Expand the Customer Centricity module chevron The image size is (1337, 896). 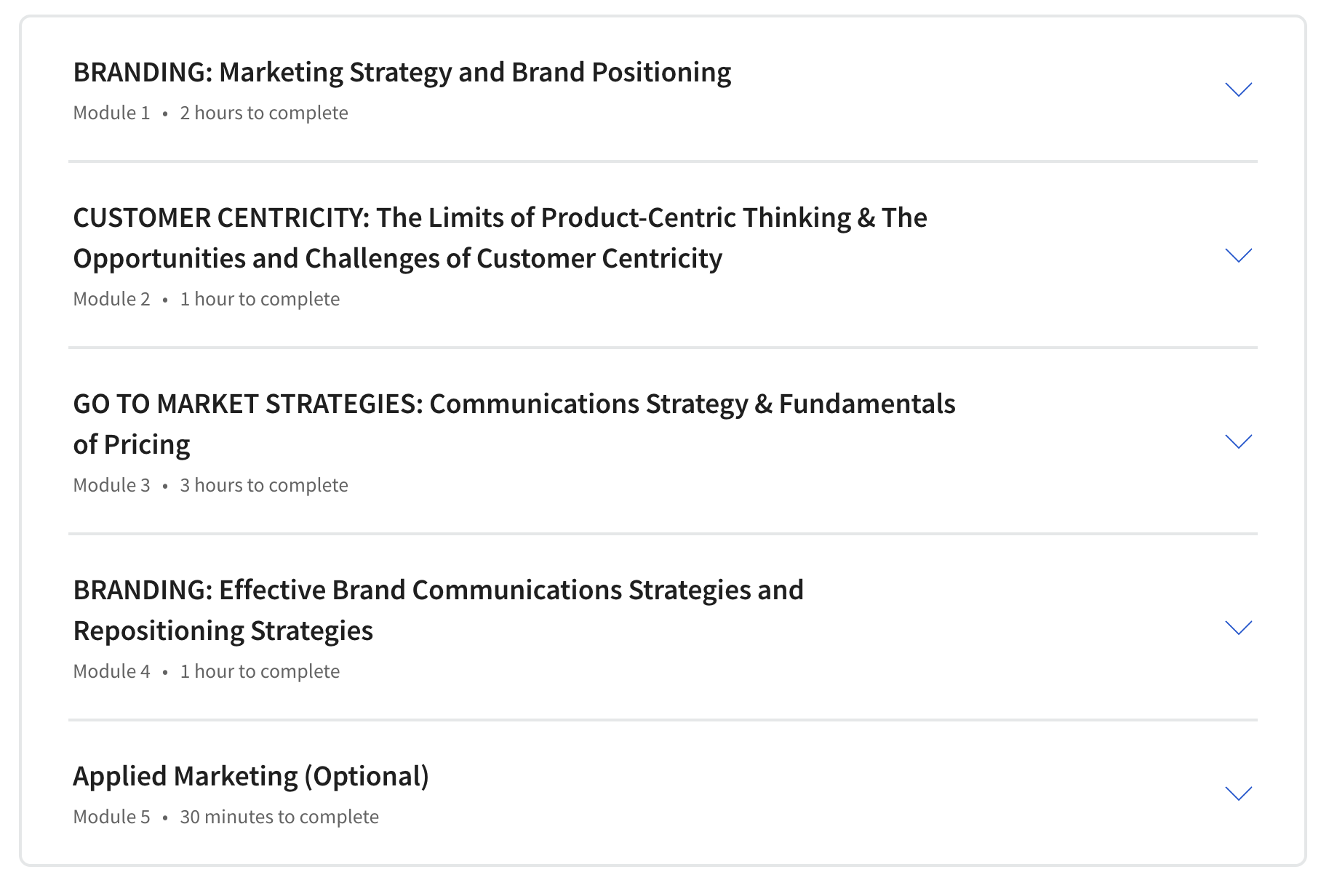point(1238,255)
